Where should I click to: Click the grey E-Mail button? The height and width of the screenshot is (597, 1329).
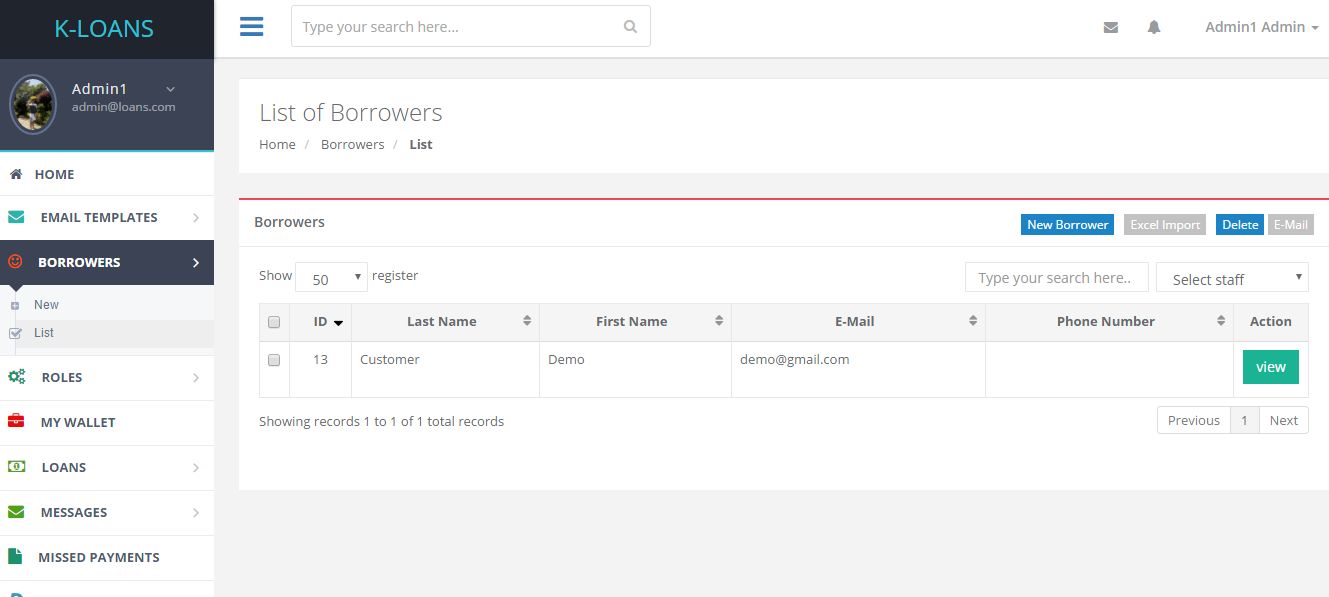pyautogui.click(x=1290, y=224)
